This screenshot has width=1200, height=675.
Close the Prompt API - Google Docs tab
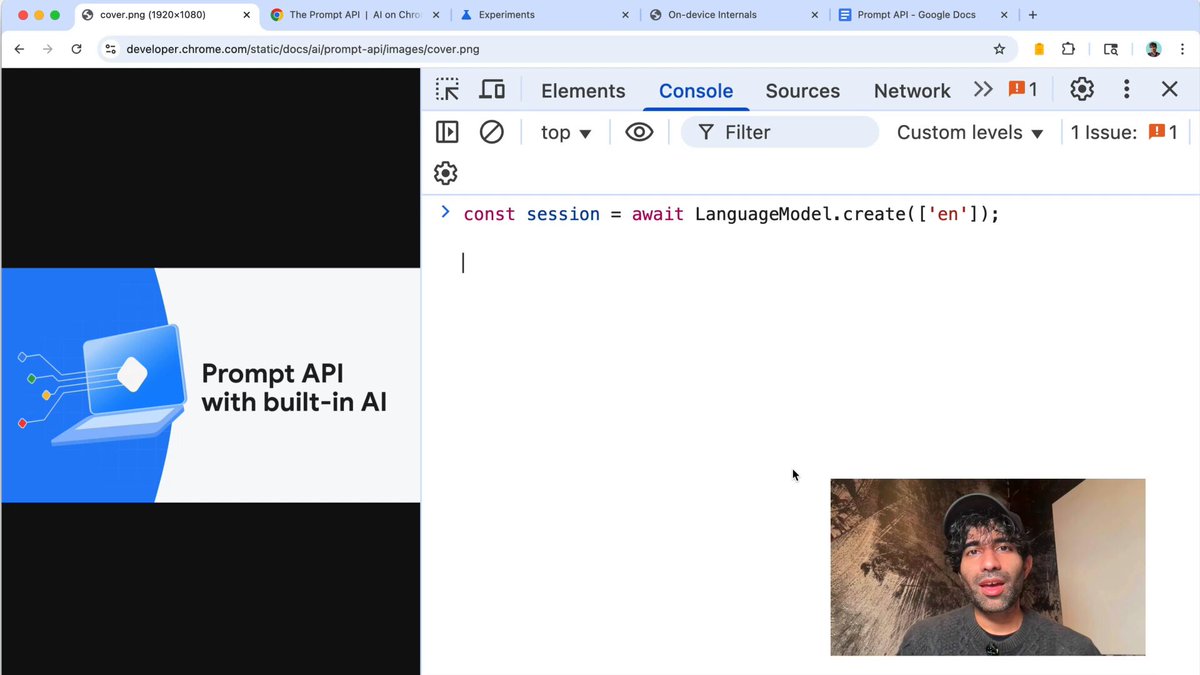coord(1004,15)
